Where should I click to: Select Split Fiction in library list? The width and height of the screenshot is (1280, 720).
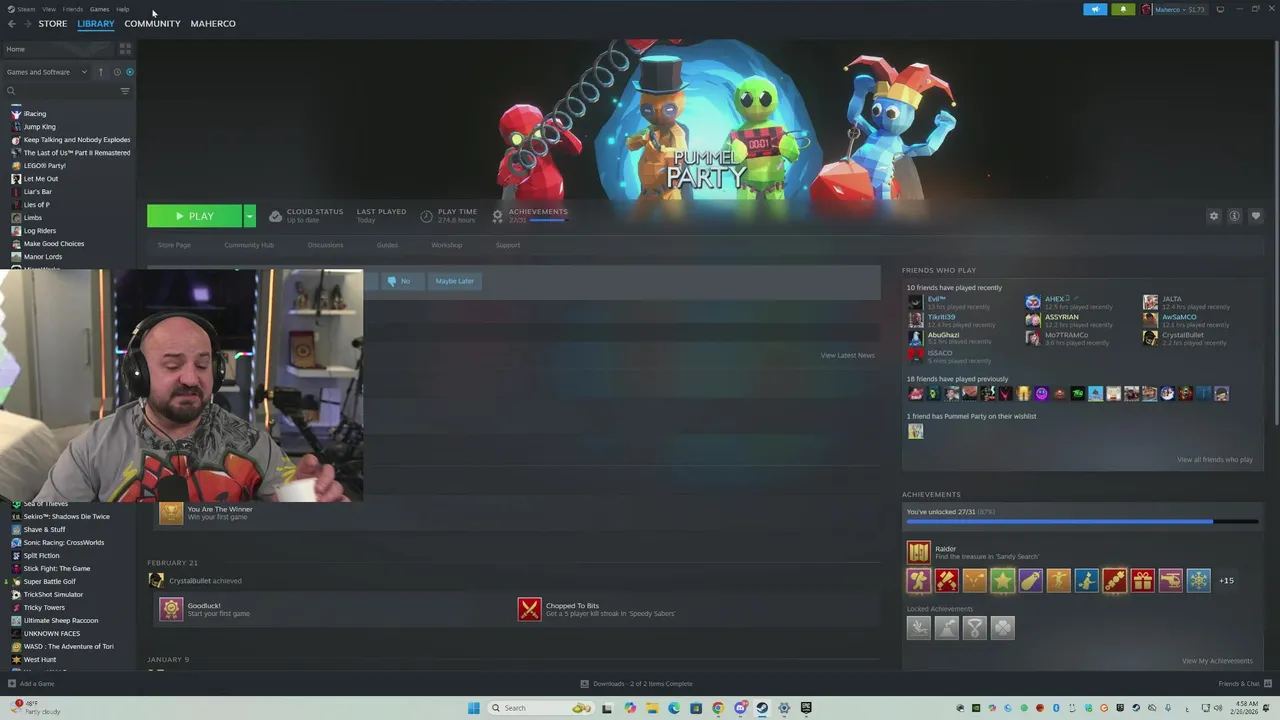(41, 556)
